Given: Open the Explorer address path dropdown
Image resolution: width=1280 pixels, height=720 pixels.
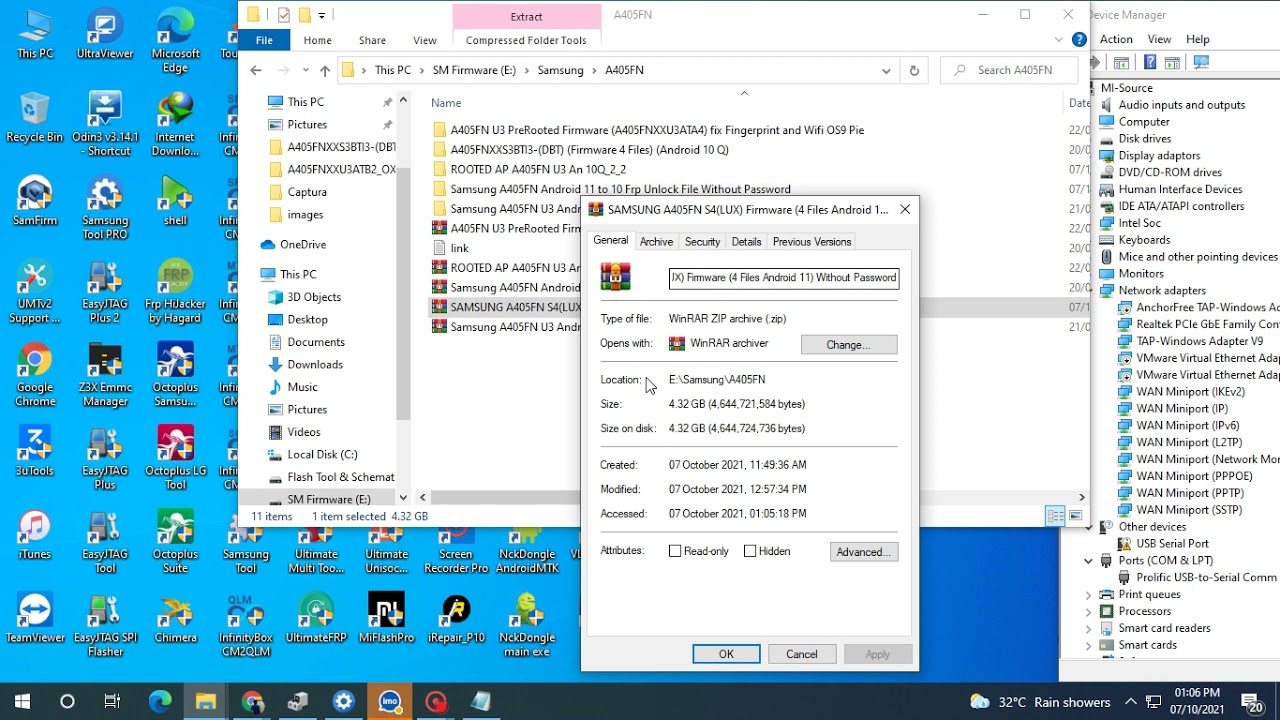Looking at the screenshot, I should (x=886, y=71).
